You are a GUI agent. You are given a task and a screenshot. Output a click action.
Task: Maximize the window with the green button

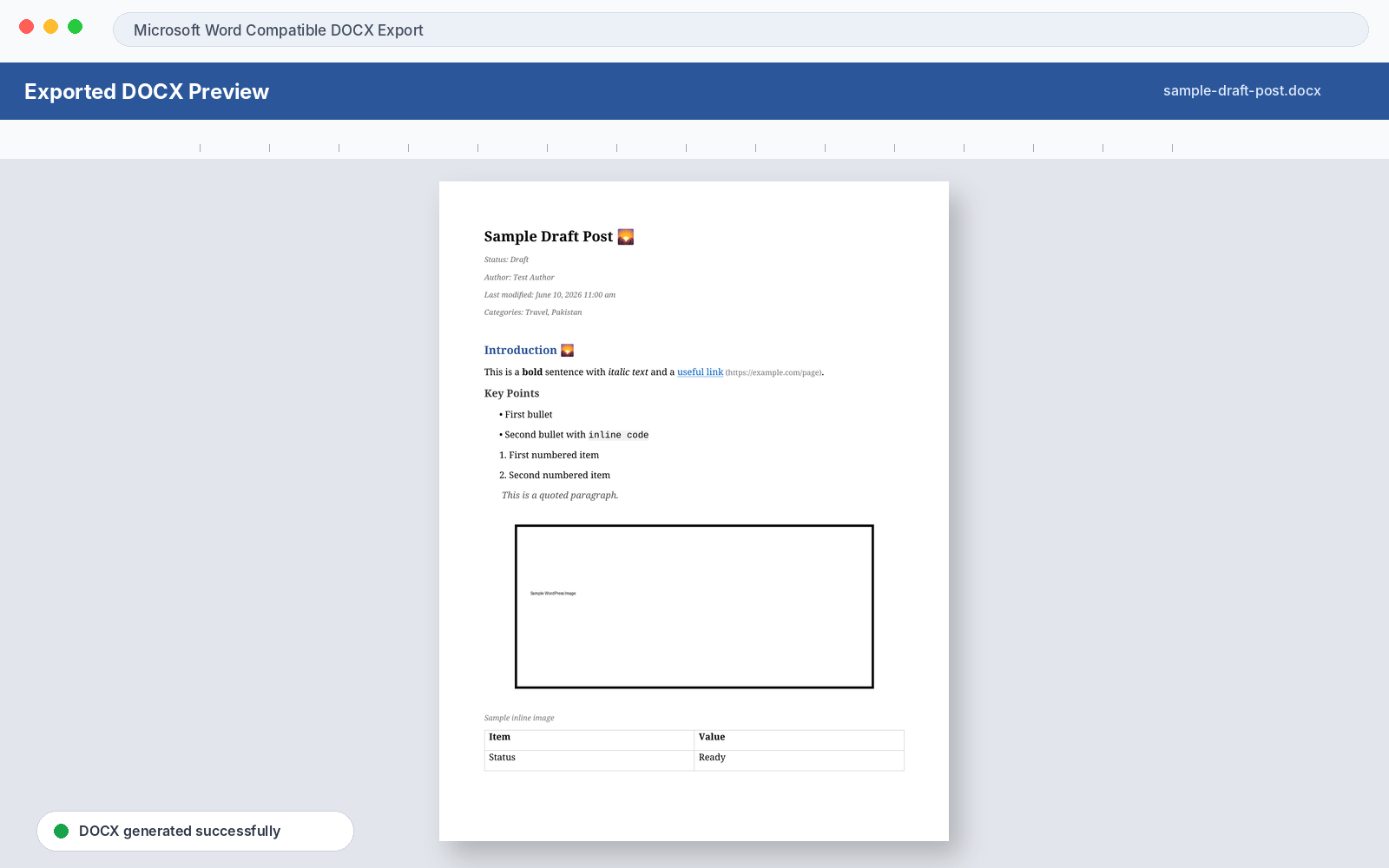(x=76, y=27)
